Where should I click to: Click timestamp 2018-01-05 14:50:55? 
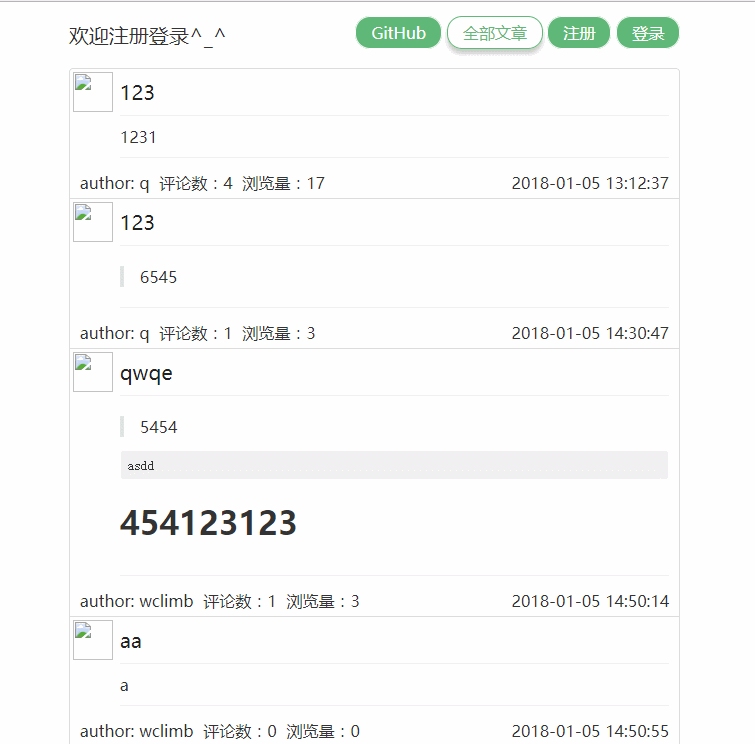(590, 731)
